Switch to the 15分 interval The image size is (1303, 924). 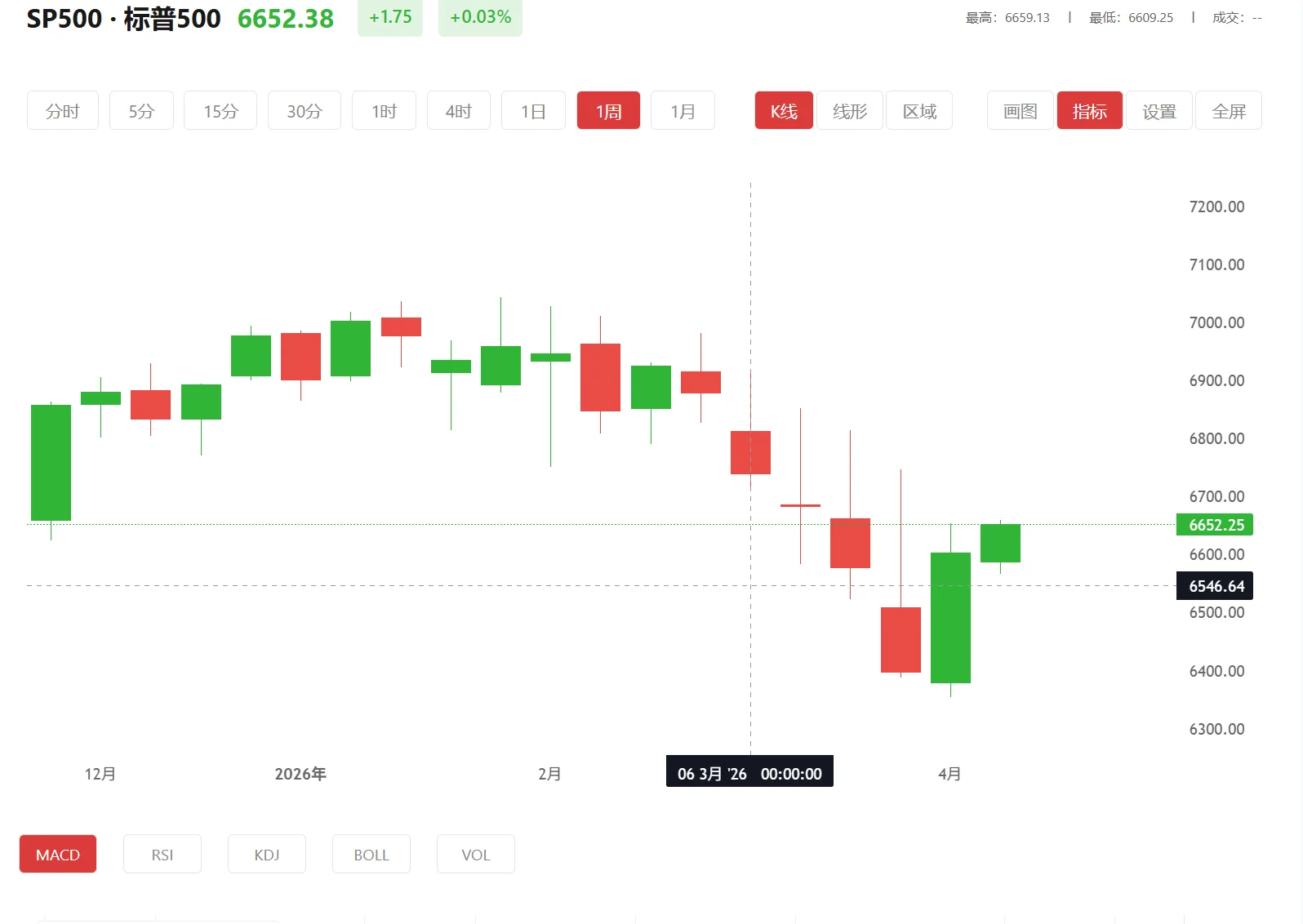[x=220, y=111]
